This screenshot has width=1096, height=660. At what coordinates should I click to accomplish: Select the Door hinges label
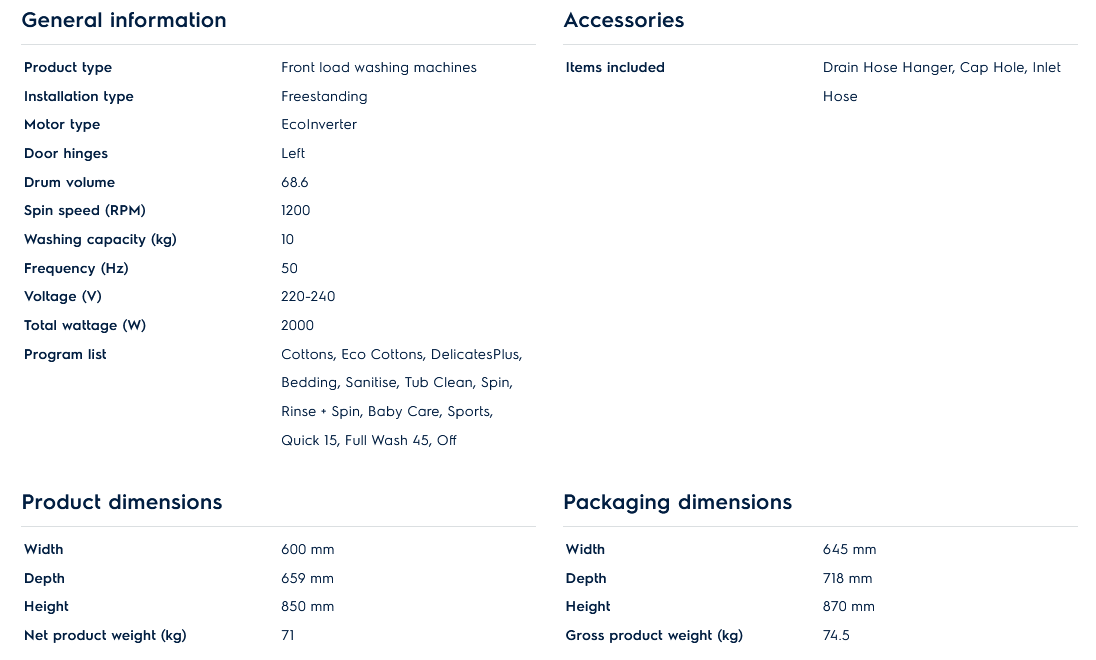click(66, 154)
